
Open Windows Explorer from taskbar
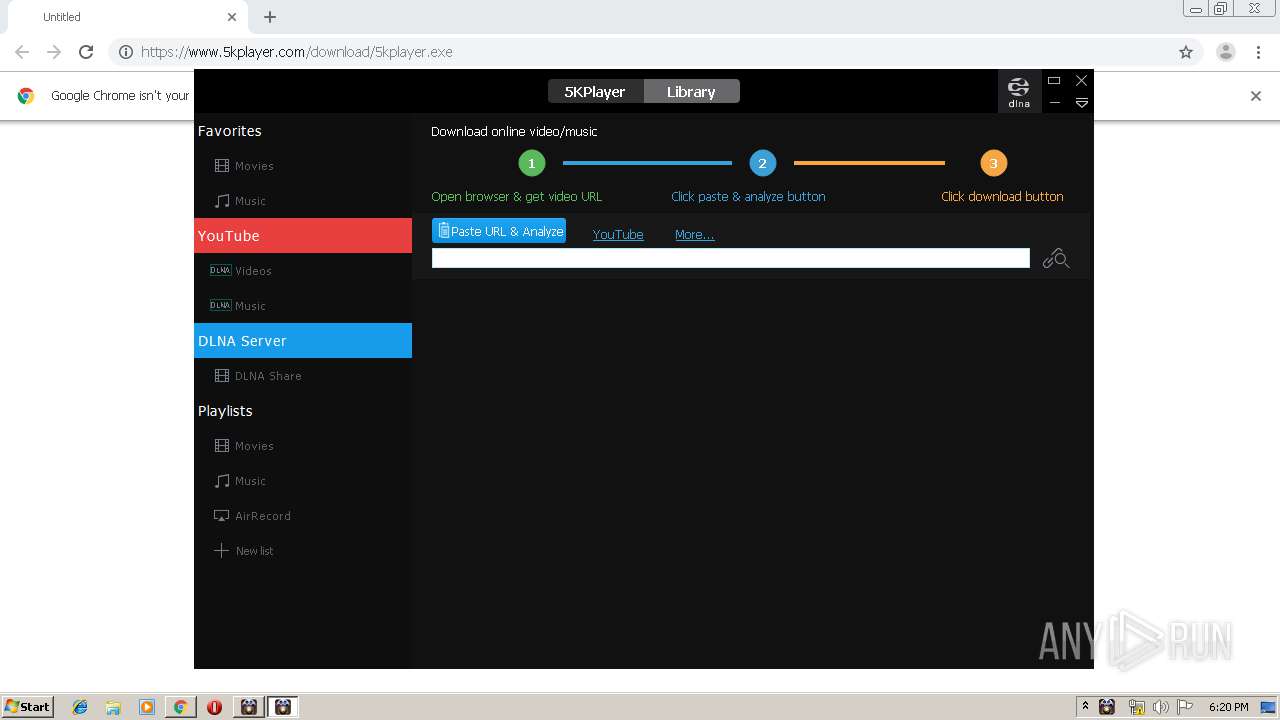[113, 707]
